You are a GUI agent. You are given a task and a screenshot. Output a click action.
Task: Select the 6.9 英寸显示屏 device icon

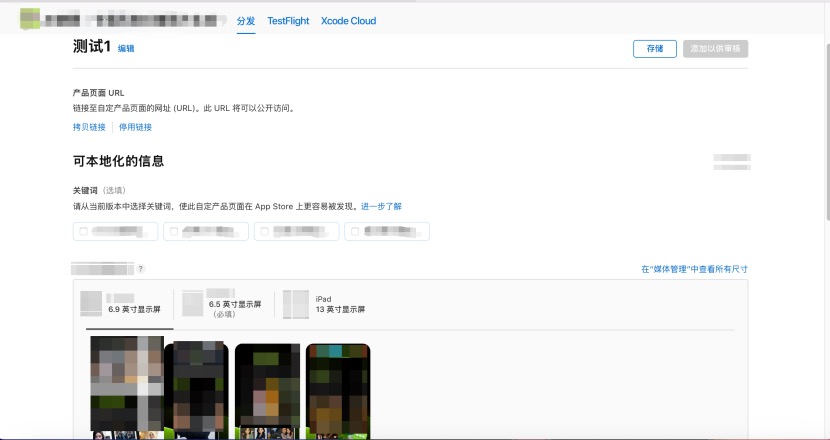91,303
